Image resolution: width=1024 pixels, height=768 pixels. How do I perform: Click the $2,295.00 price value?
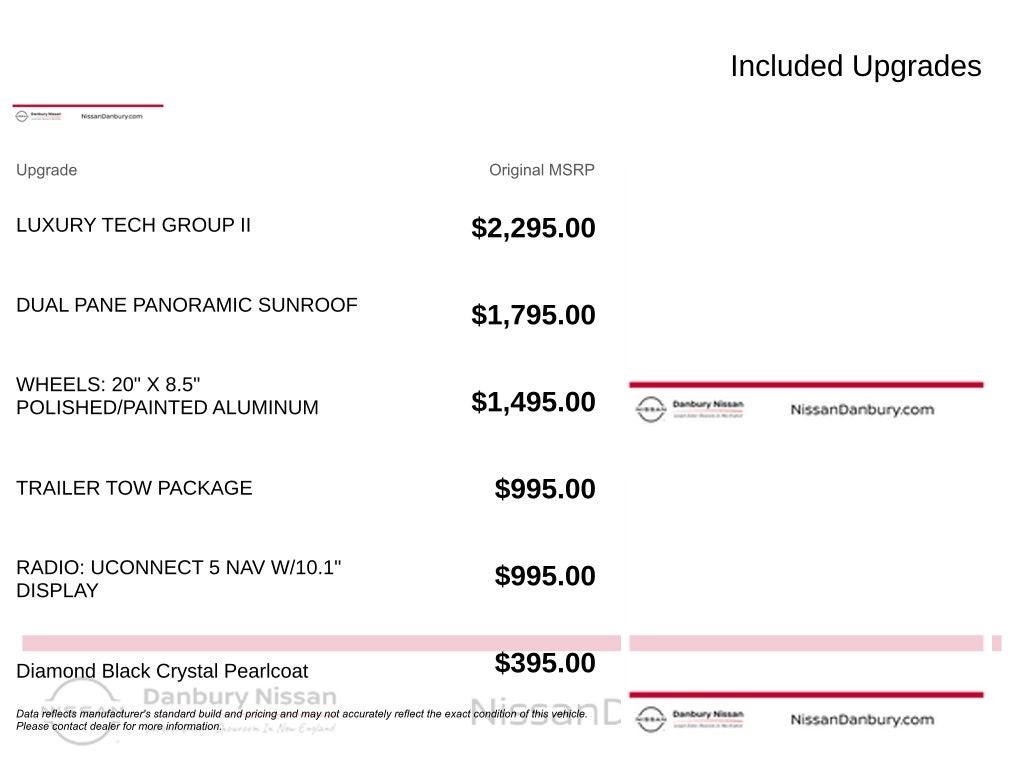[533, 228]
